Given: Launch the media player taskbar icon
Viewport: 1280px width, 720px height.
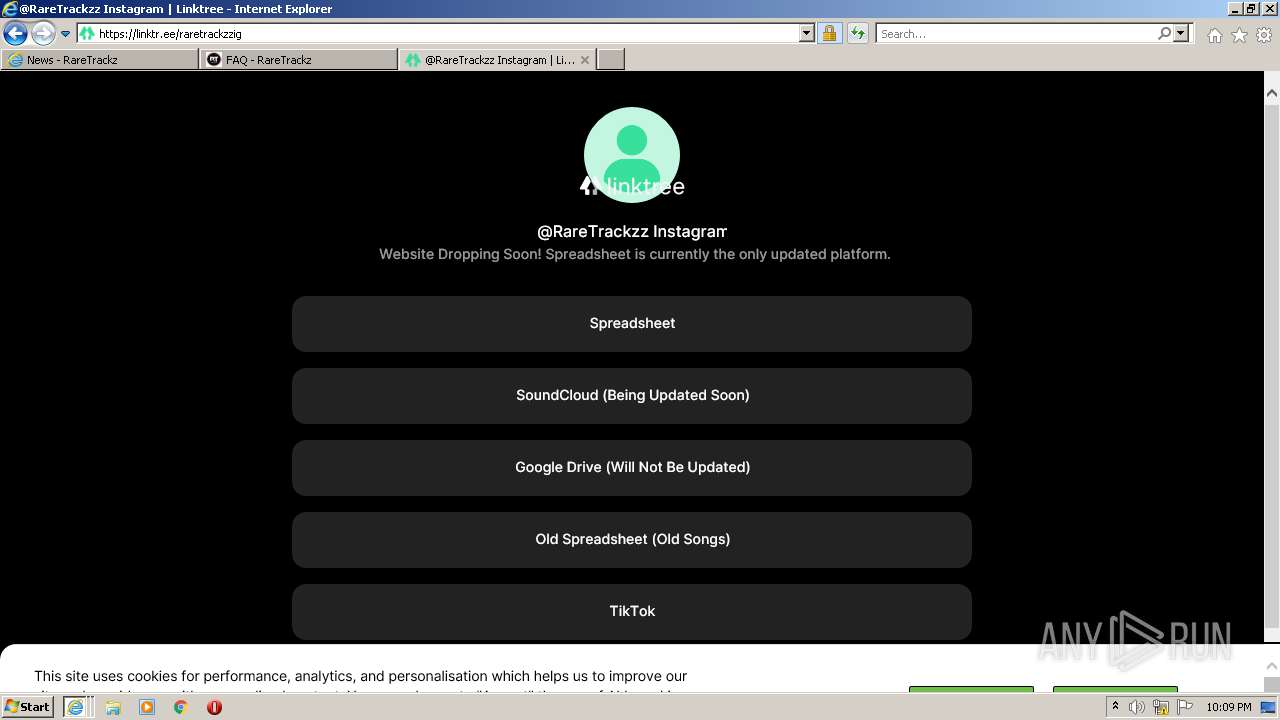Looking at the screenshot, I should 147,707.
